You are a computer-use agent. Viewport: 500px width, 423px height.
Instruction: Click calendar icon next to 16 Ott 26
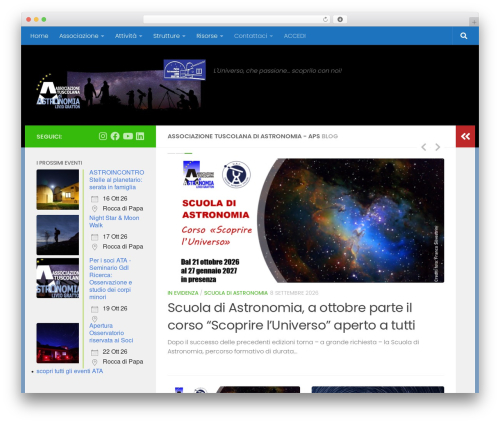coord(95,199)
